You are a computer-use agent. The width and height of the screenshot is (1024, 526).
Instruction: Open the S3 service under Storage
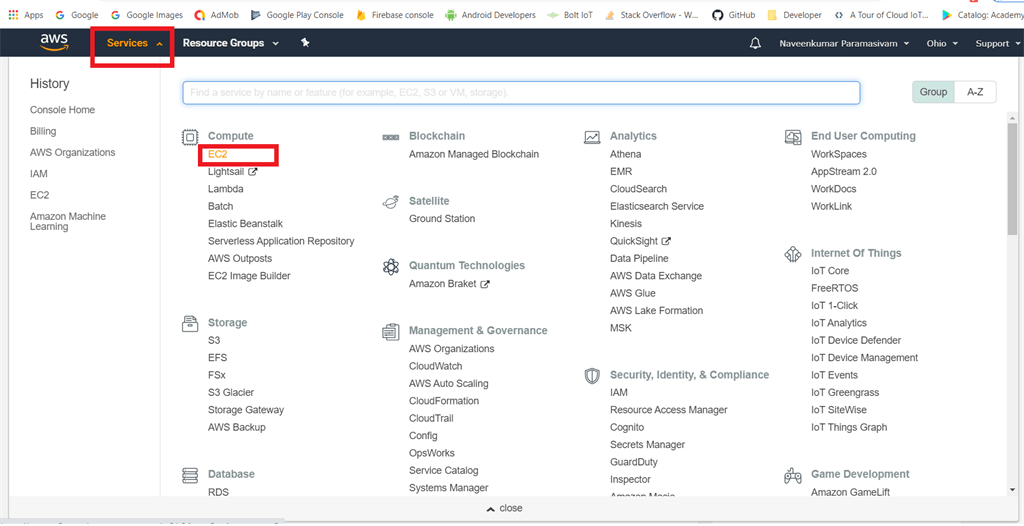coord(214,340)
